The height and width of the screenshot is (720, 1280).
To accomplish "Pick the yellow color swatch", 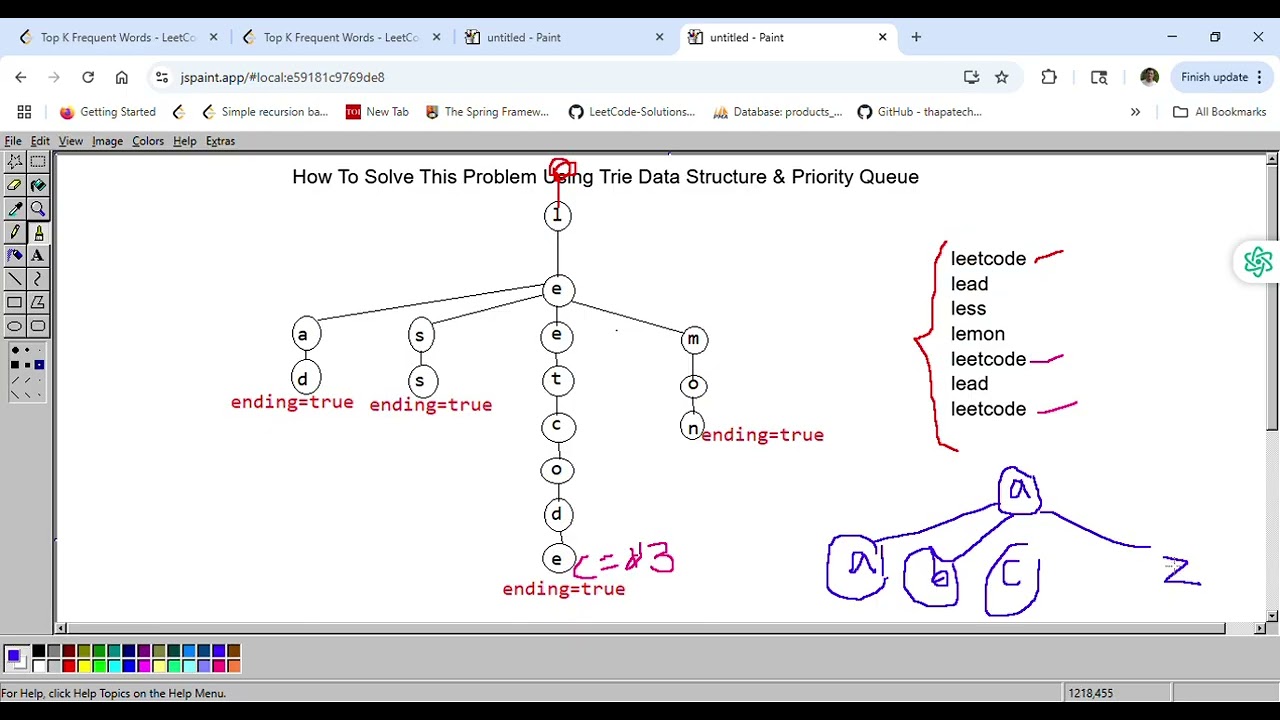I will click(x=84, y=666).
